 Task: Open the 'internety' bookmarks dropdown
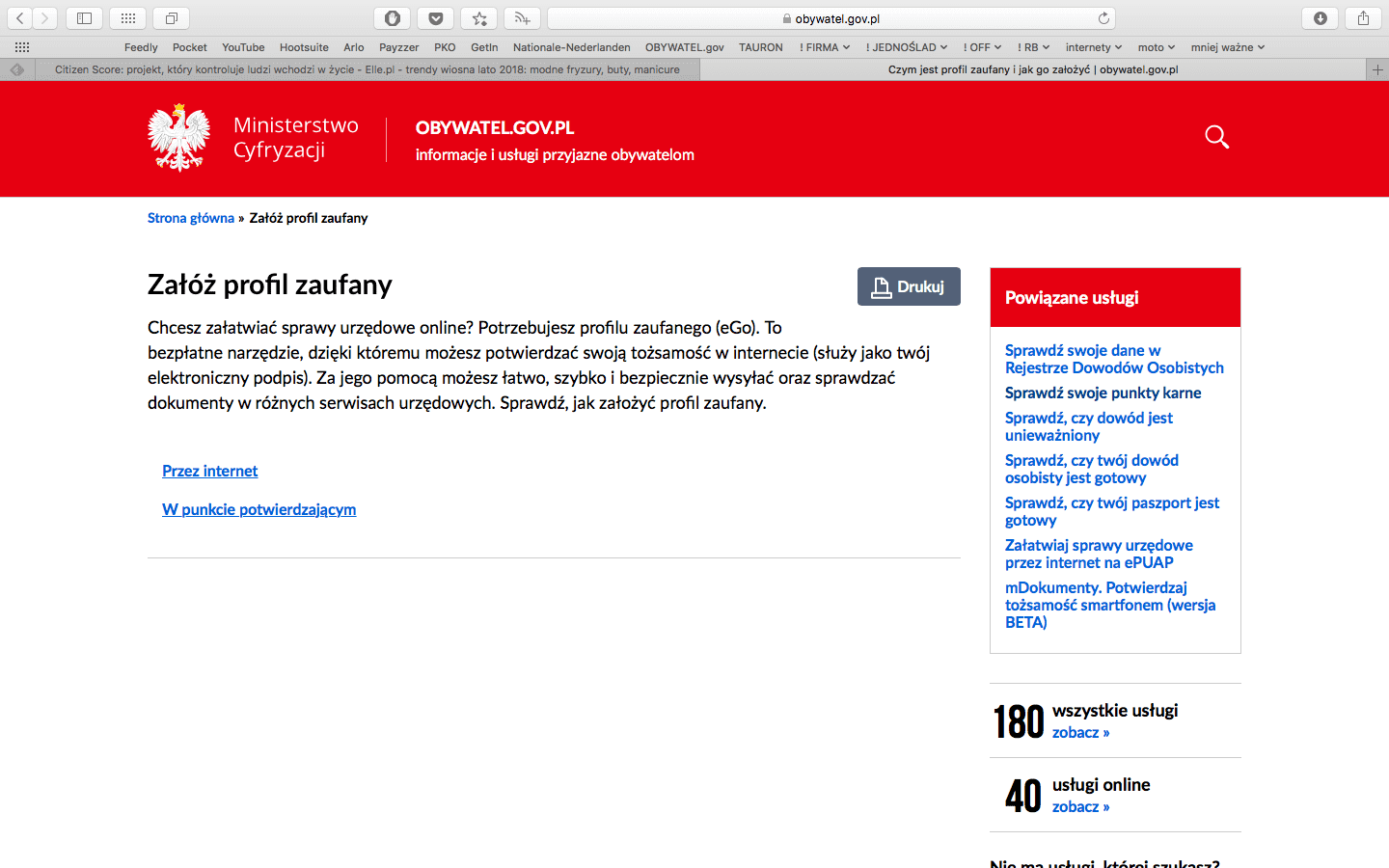1093,47
